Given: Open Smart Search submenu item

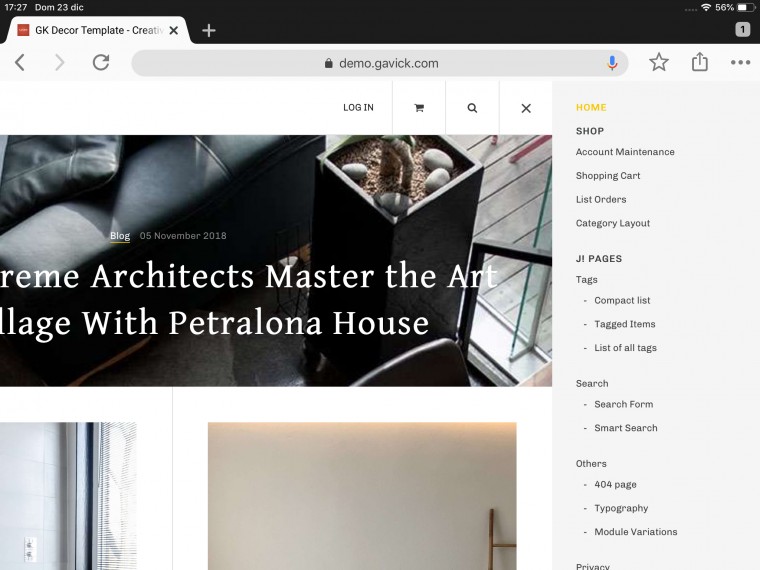Looking at the screenshot, I should 626,428.
